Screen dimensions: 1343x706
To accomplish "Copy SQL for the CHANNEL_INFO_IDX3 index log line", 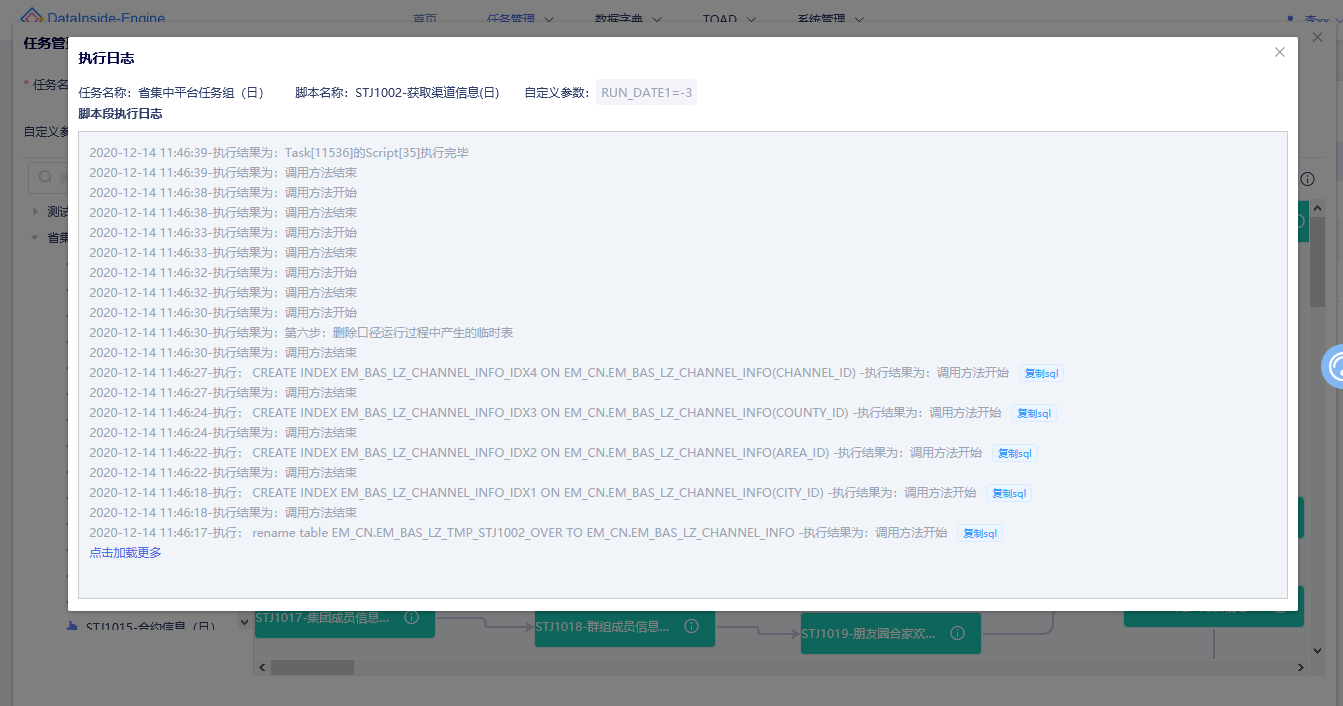I will 1034,413.
